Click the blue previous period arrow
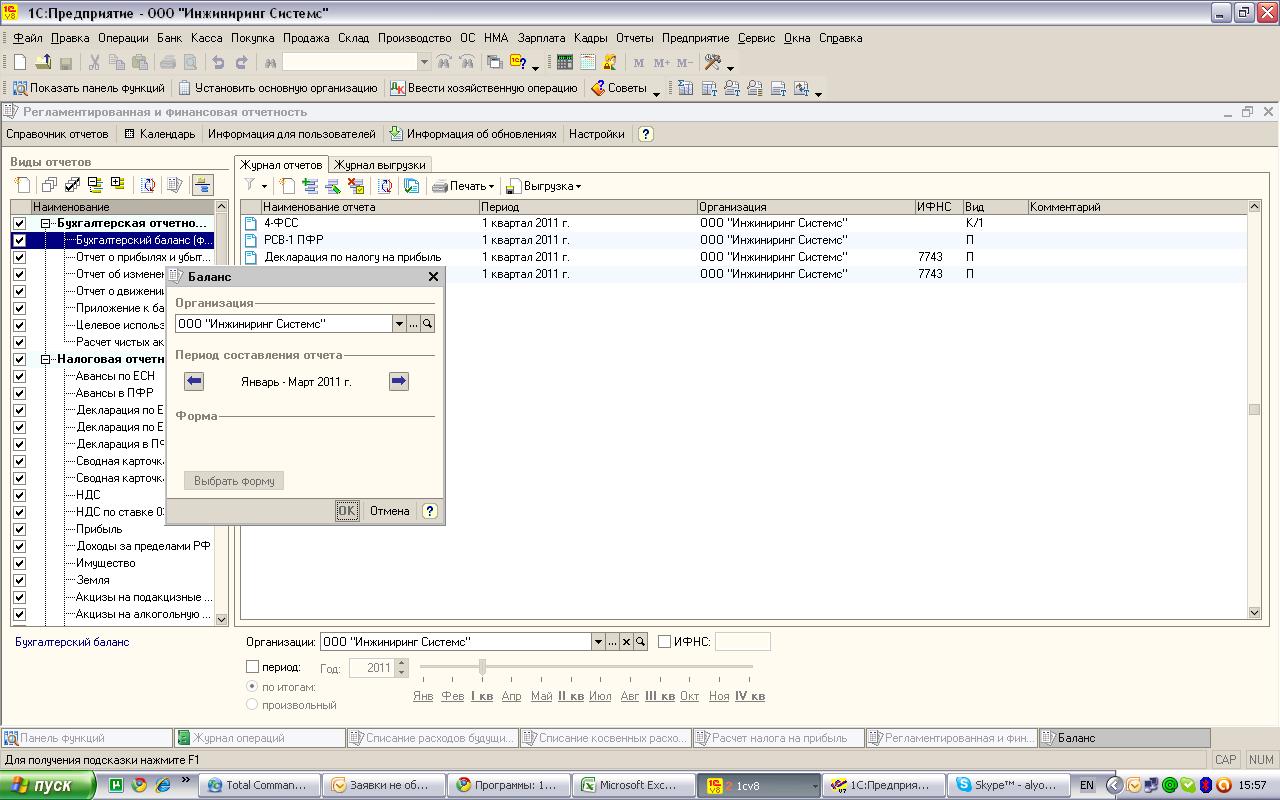 point(194,381)
